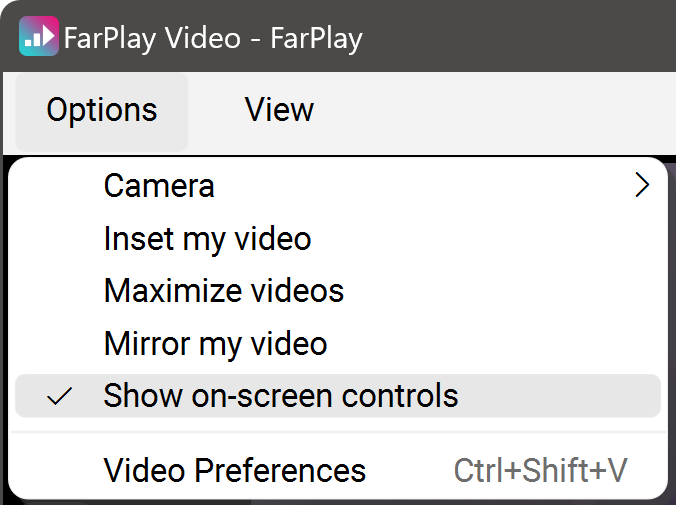Click the FarPlay Video window title text

(212, 38)
